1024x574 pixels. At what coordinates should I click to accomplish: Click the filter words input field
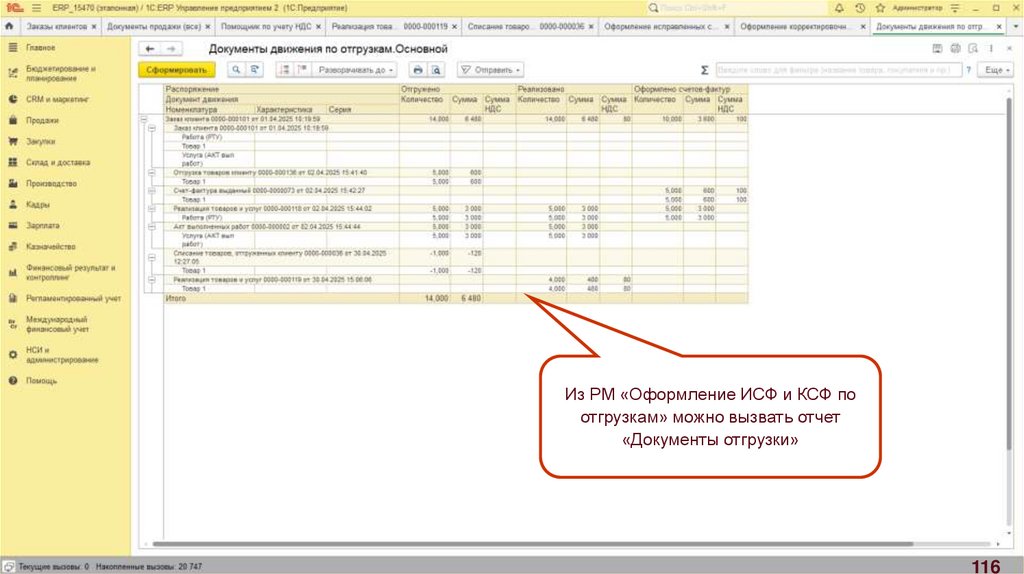838,70
